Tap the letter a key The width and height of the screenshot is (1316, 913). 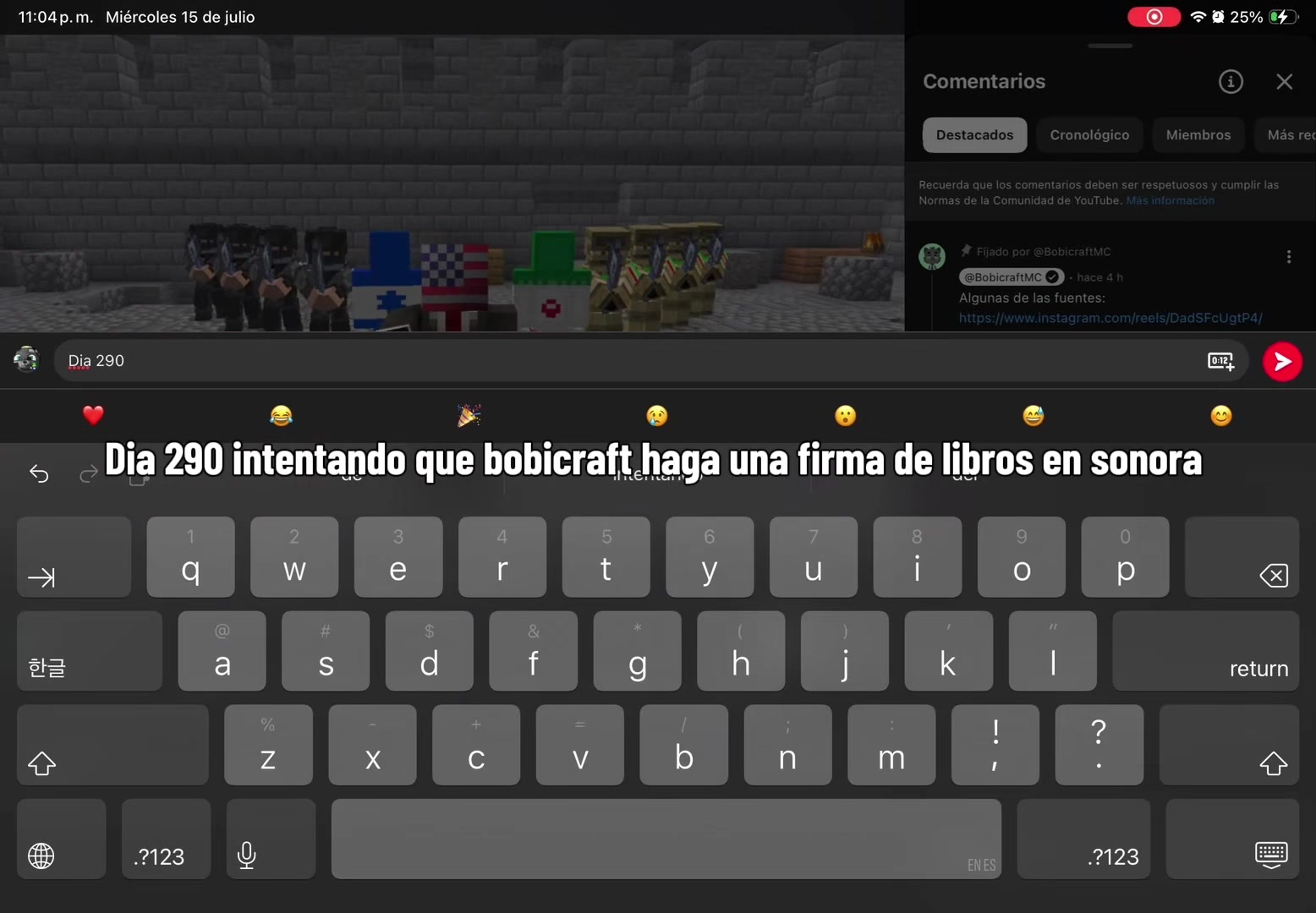pos(222,651)
